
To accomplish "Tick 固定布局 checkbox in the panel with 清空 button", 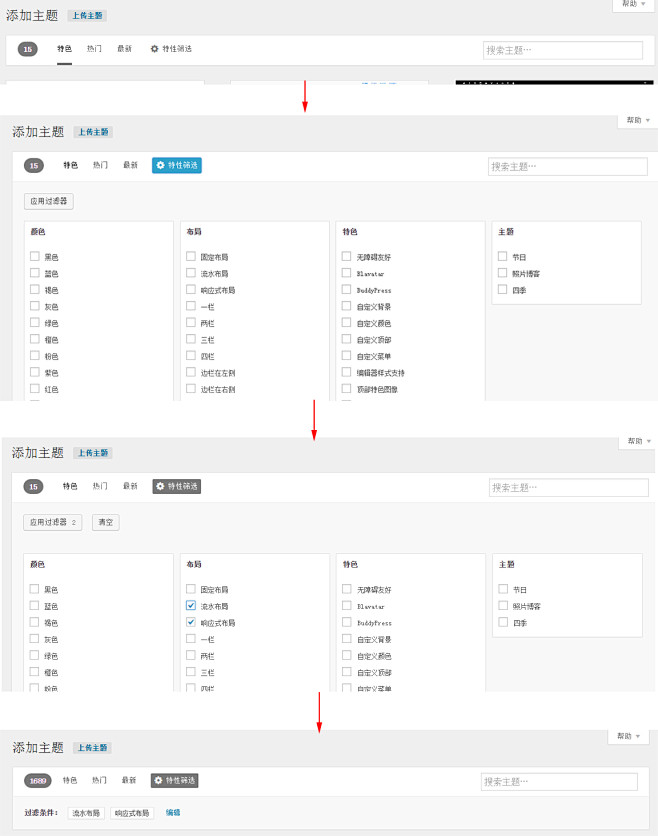I will (x=191, y=589).
